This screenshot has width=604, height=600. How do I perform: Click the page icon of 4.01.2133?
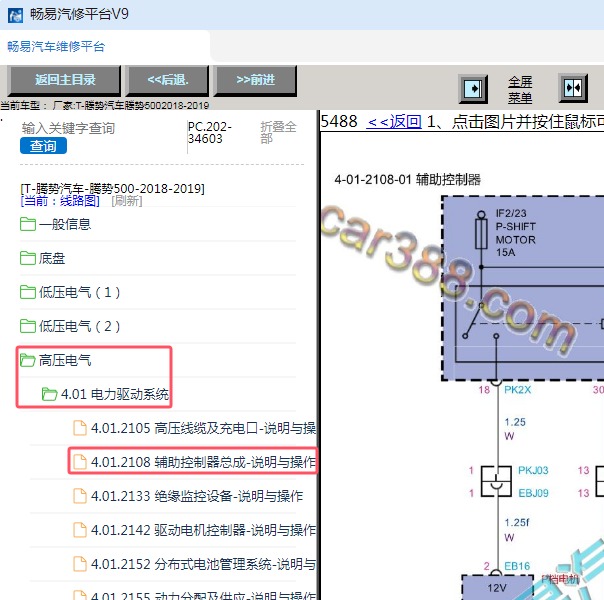tap(80, 496)
